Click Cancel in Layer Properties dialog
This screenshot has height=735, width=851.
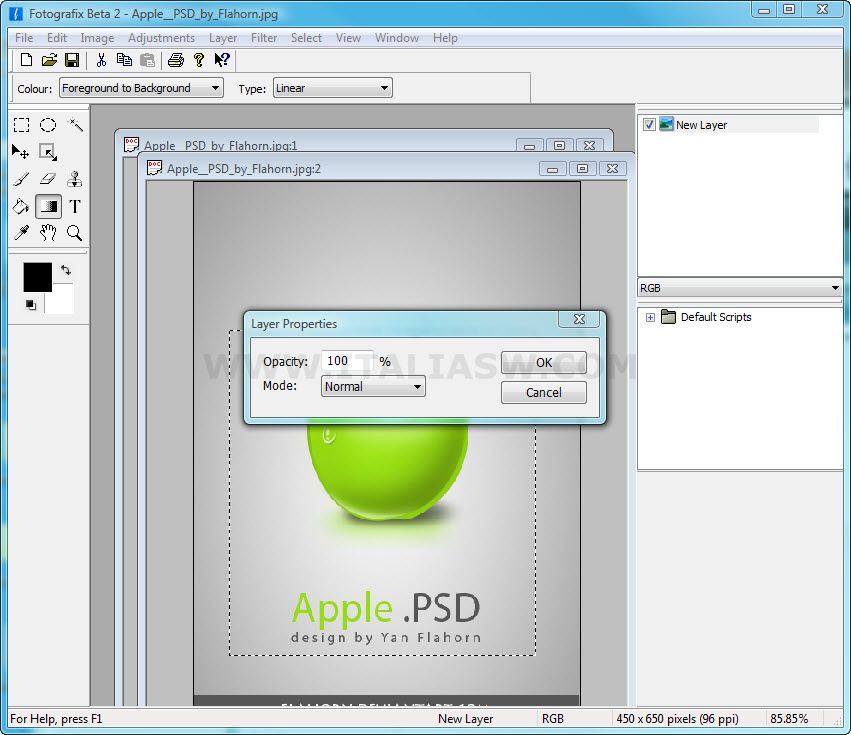[x=544, y=392]
